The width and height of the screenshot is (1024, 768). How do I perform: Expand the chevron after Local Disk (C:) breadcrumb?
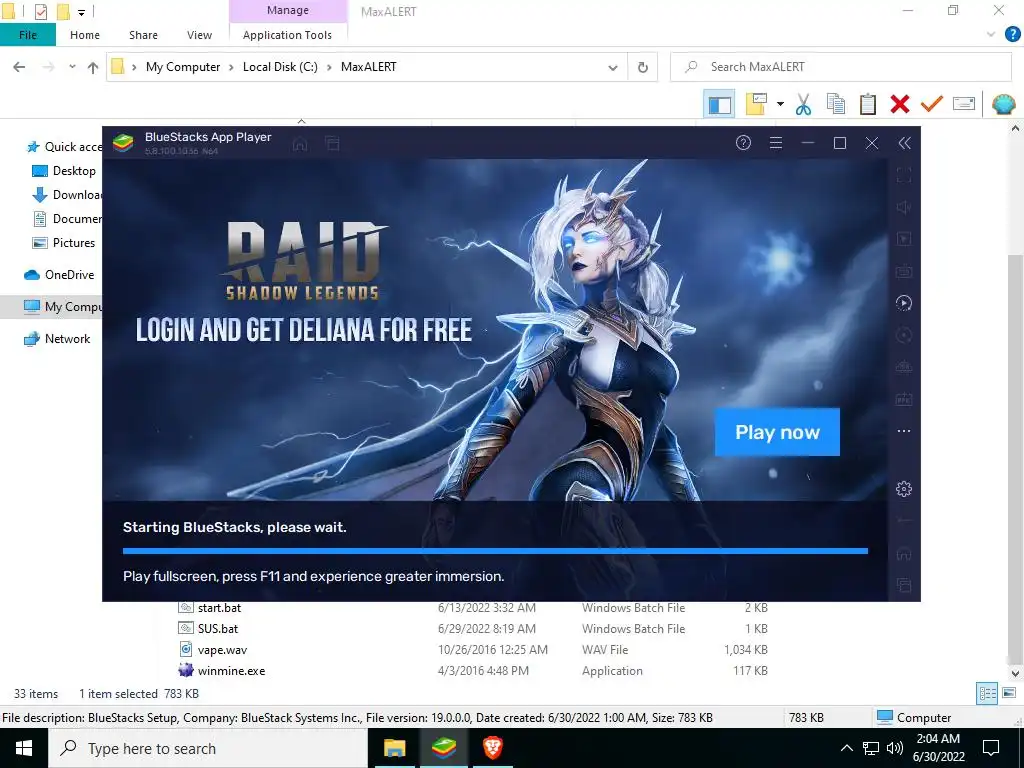329,67
